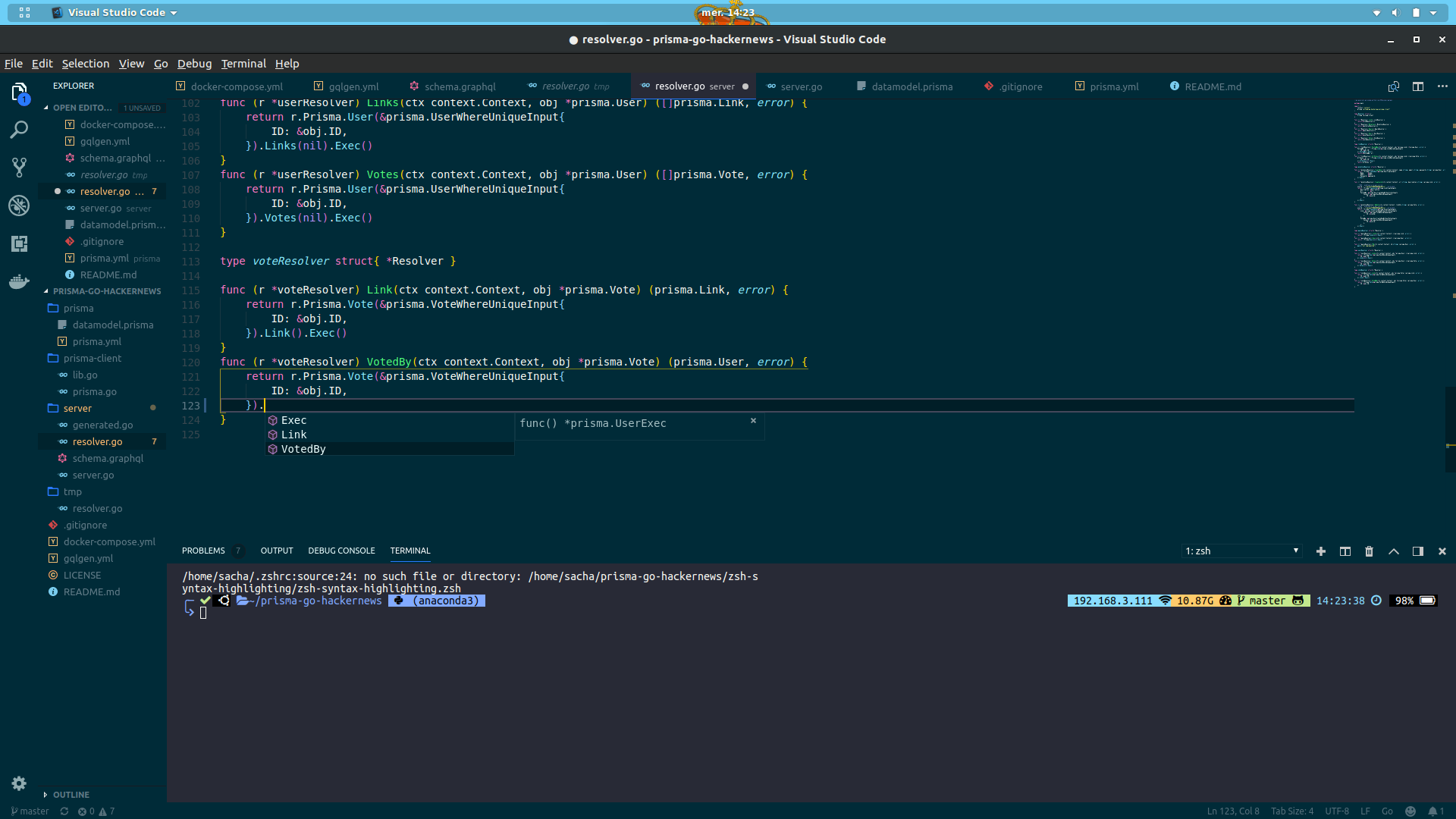Open the Explorer view in activity bar
Screen dimensions: 1456x819
click(x=20, y=93)
